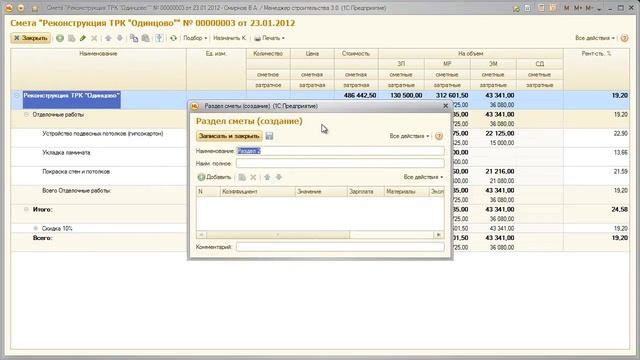
Task: Open the Печать dropdown menu
Action: click(269, 38)
